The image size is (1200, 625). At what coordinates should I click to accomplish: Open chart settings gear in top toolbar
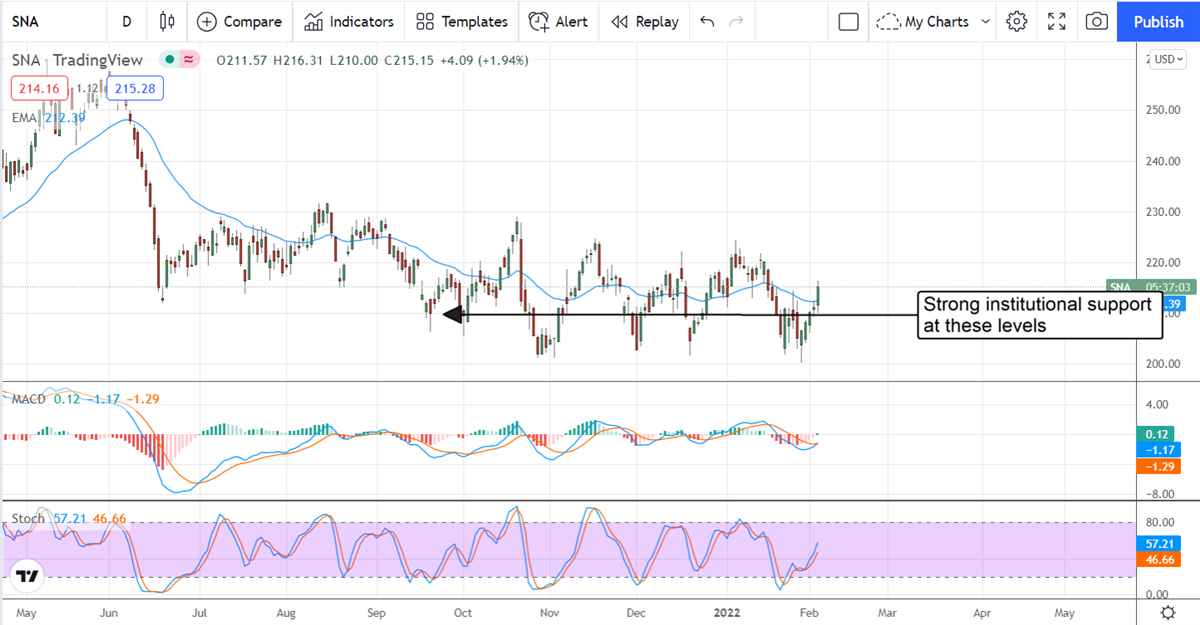(1017, 21)
